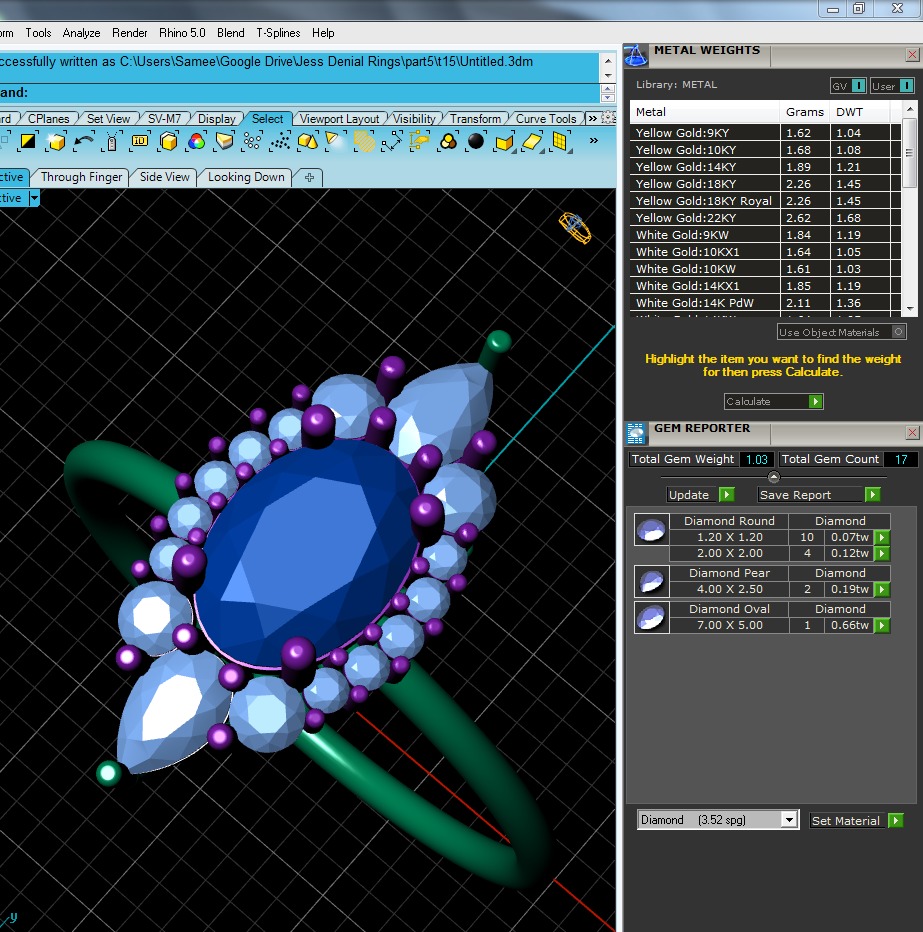Click the Select polysurfaces box-and-cone icon
Screen dimensions: 923x932
[x=308, y=141]
